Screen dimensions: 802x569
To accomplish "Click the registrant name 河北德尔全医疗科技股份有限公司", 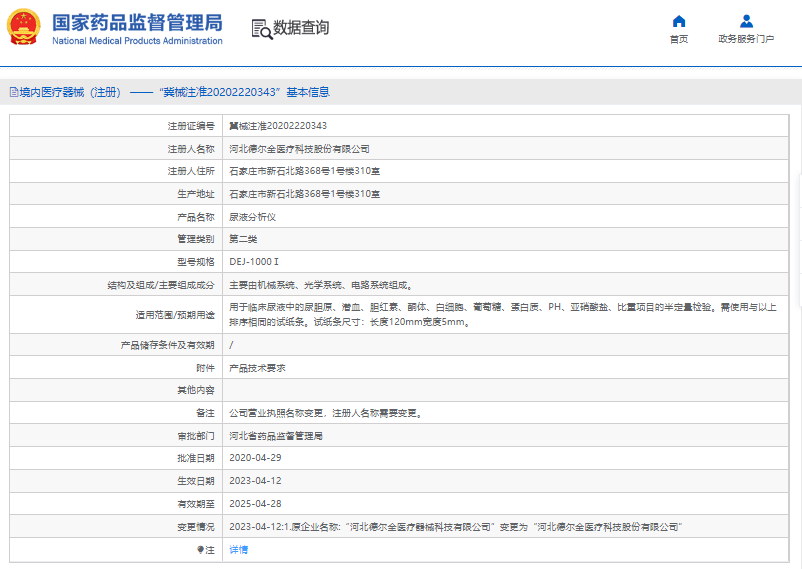I will (299, 148).
